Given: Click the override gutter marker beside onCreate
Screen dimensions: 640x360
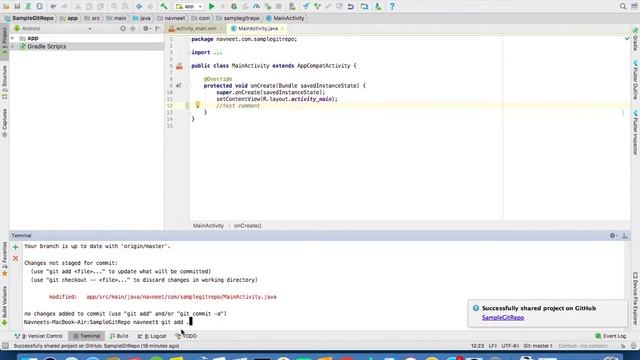Looking at the screenshot, I should (178, 86).
